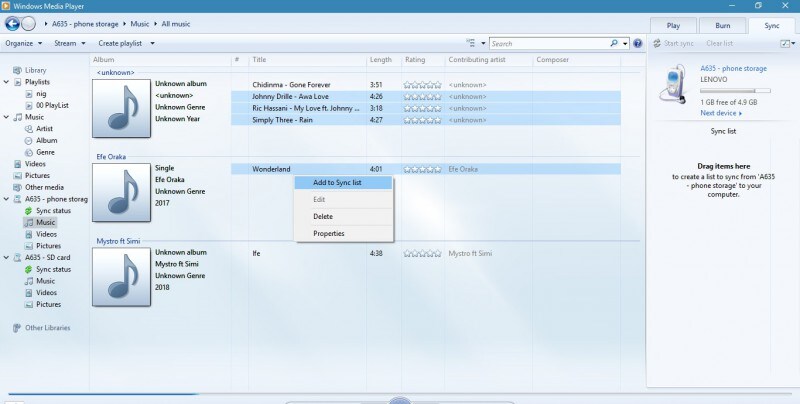
Task: Click the Windows Media Player title bar icon
Action: (x=6, y=6)
